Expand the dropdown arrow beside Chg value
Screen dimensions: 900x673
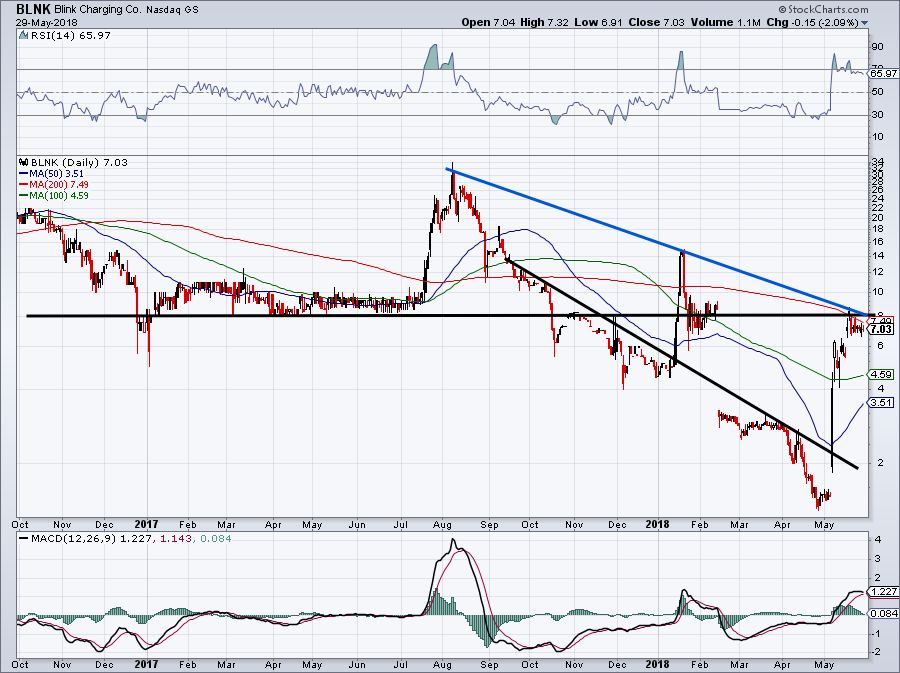pos(865,23)
